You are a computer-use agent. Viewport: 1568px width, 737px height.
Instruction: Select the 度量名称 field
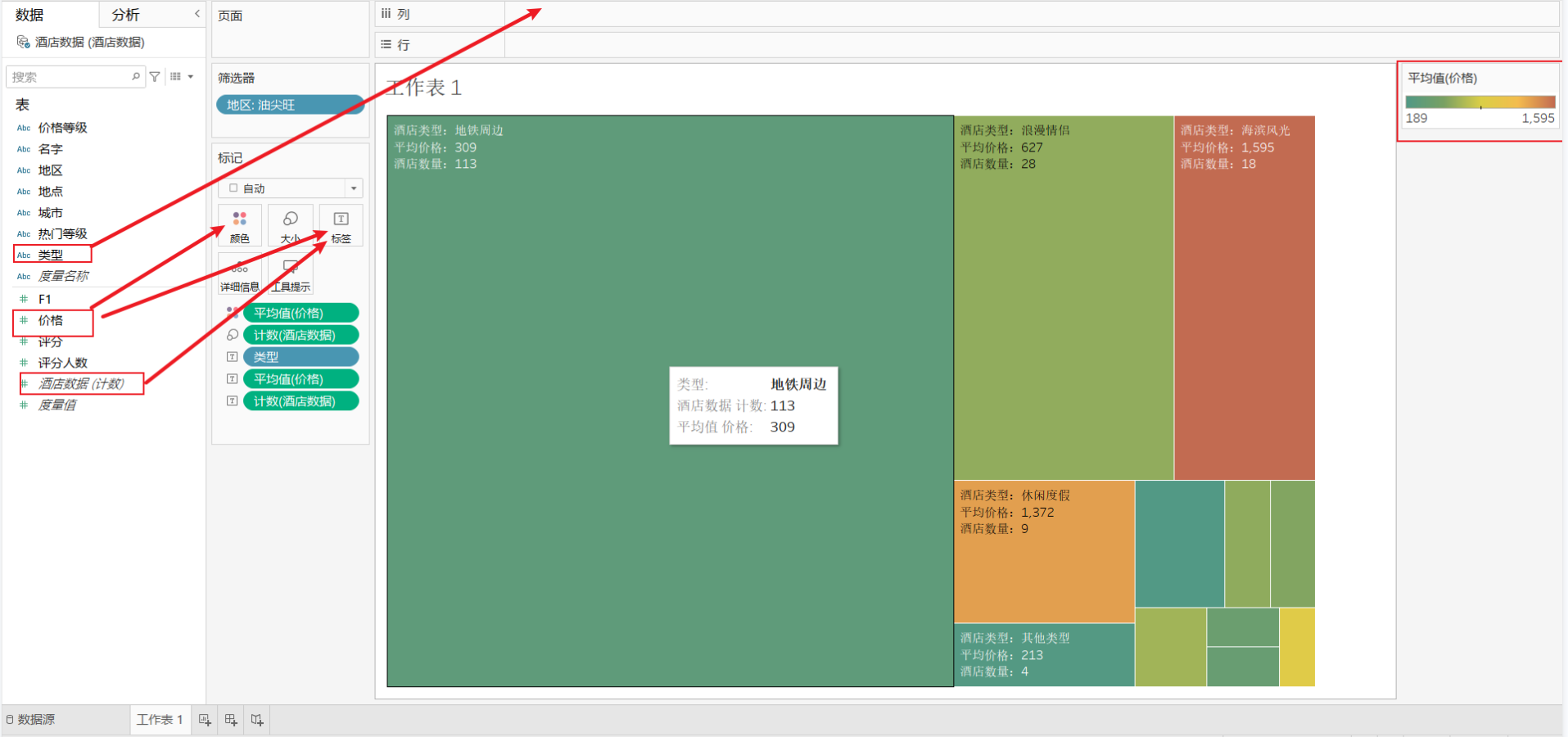(63, 276)
